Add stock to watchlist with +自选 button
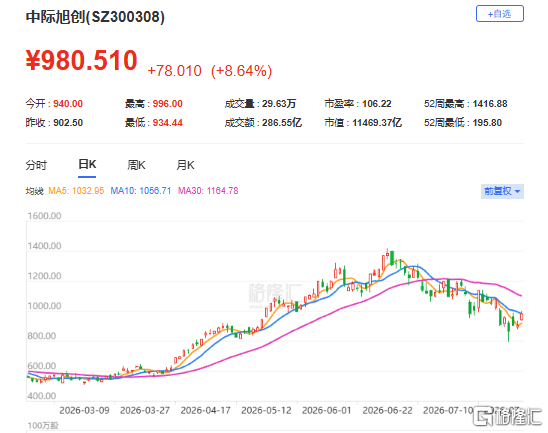 coord(499,14)
